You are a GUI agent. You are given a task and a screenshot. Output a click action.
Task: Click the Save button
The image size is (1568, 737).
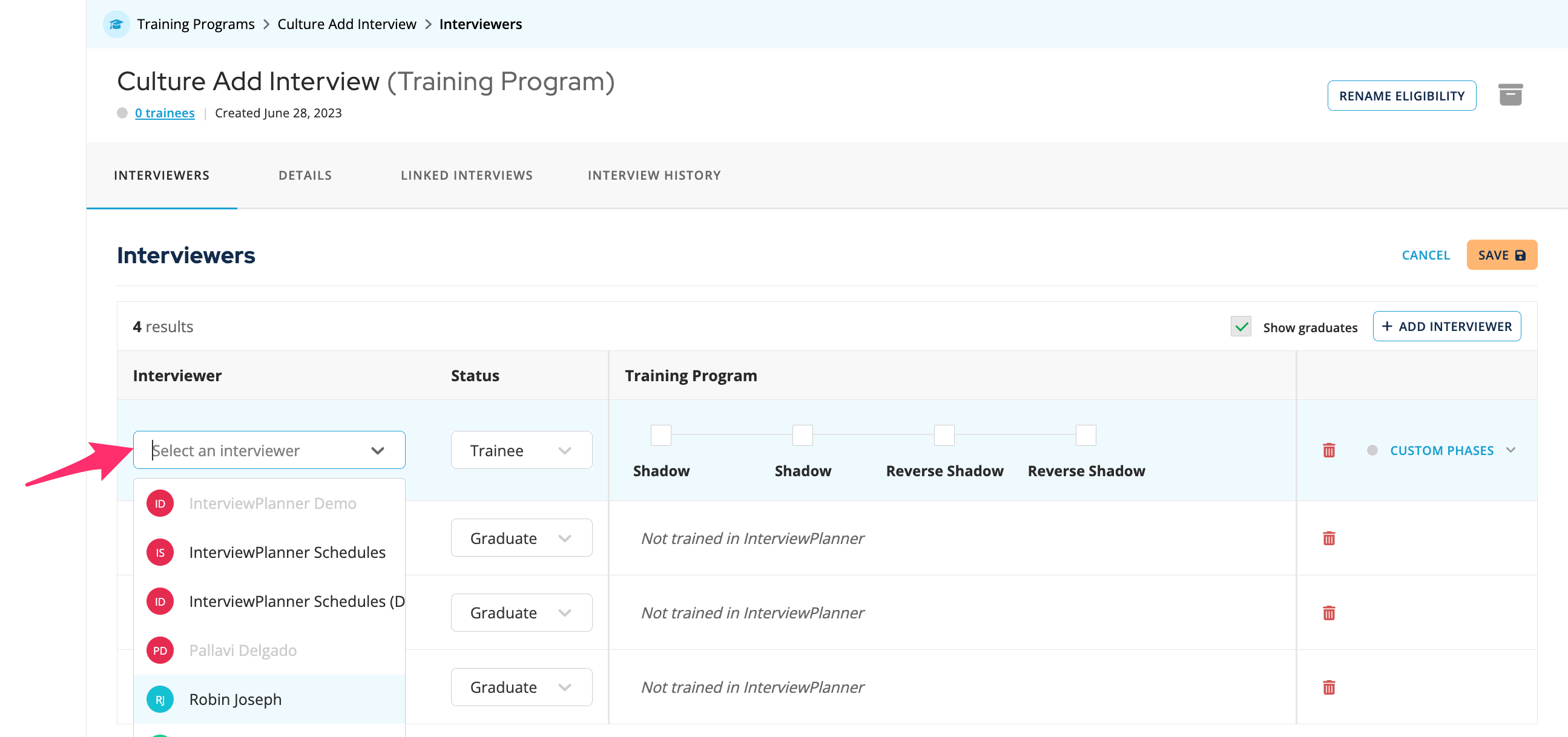point(1501,255)
